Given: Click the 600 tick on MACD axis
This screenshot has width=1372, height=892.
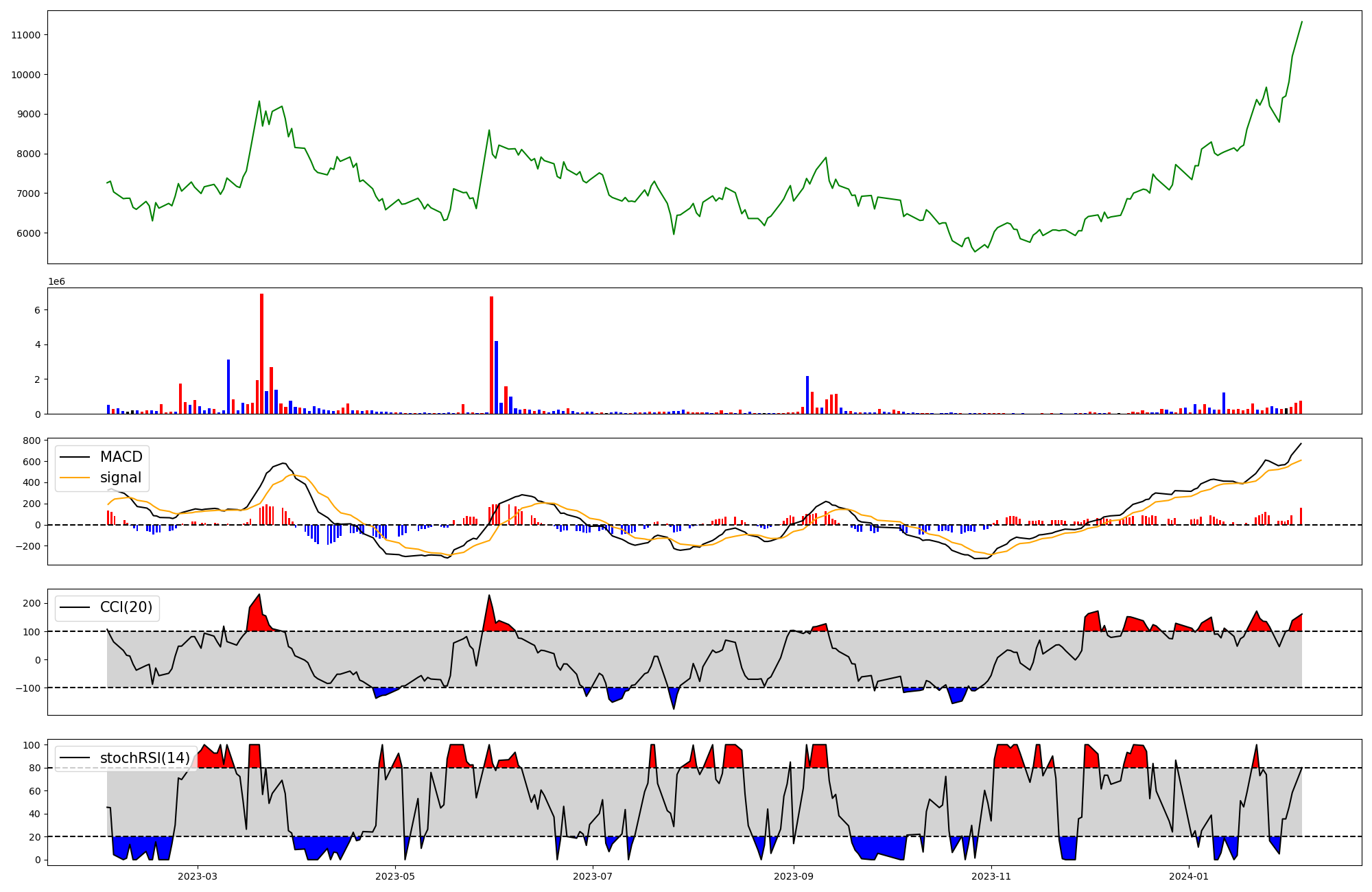Looking at the screenshot, I should pos(33,462).
